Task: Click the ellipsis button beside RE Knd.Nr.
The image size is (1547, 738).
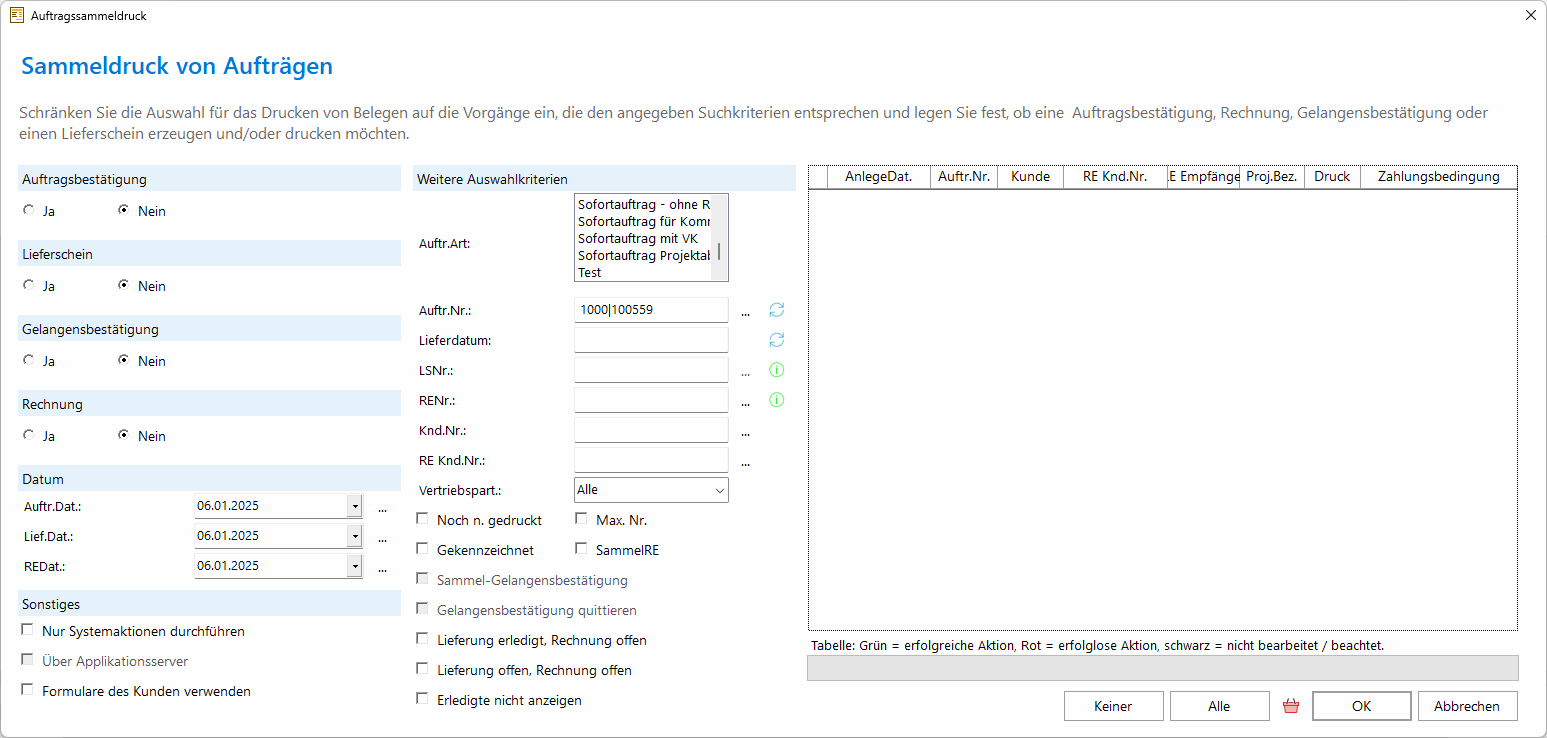Action: point(745,462)
